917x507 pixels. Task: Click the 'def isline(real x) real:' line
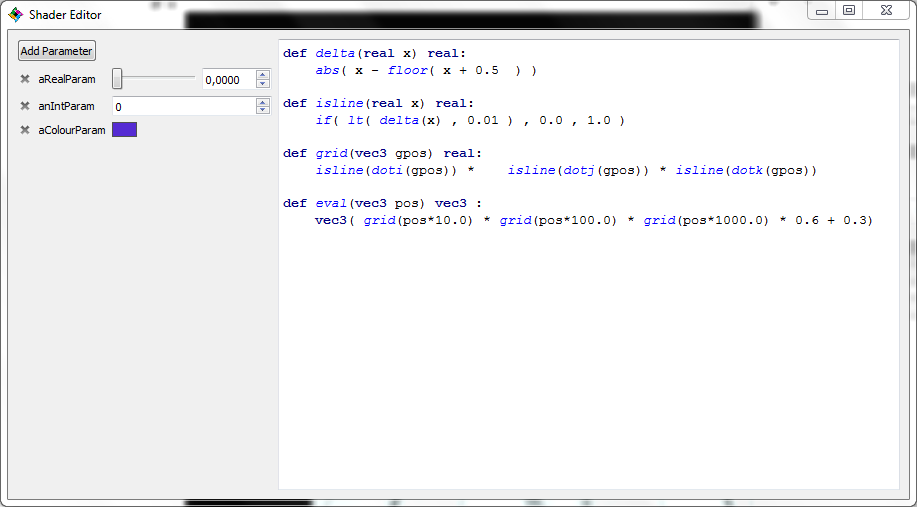(378, 104)
